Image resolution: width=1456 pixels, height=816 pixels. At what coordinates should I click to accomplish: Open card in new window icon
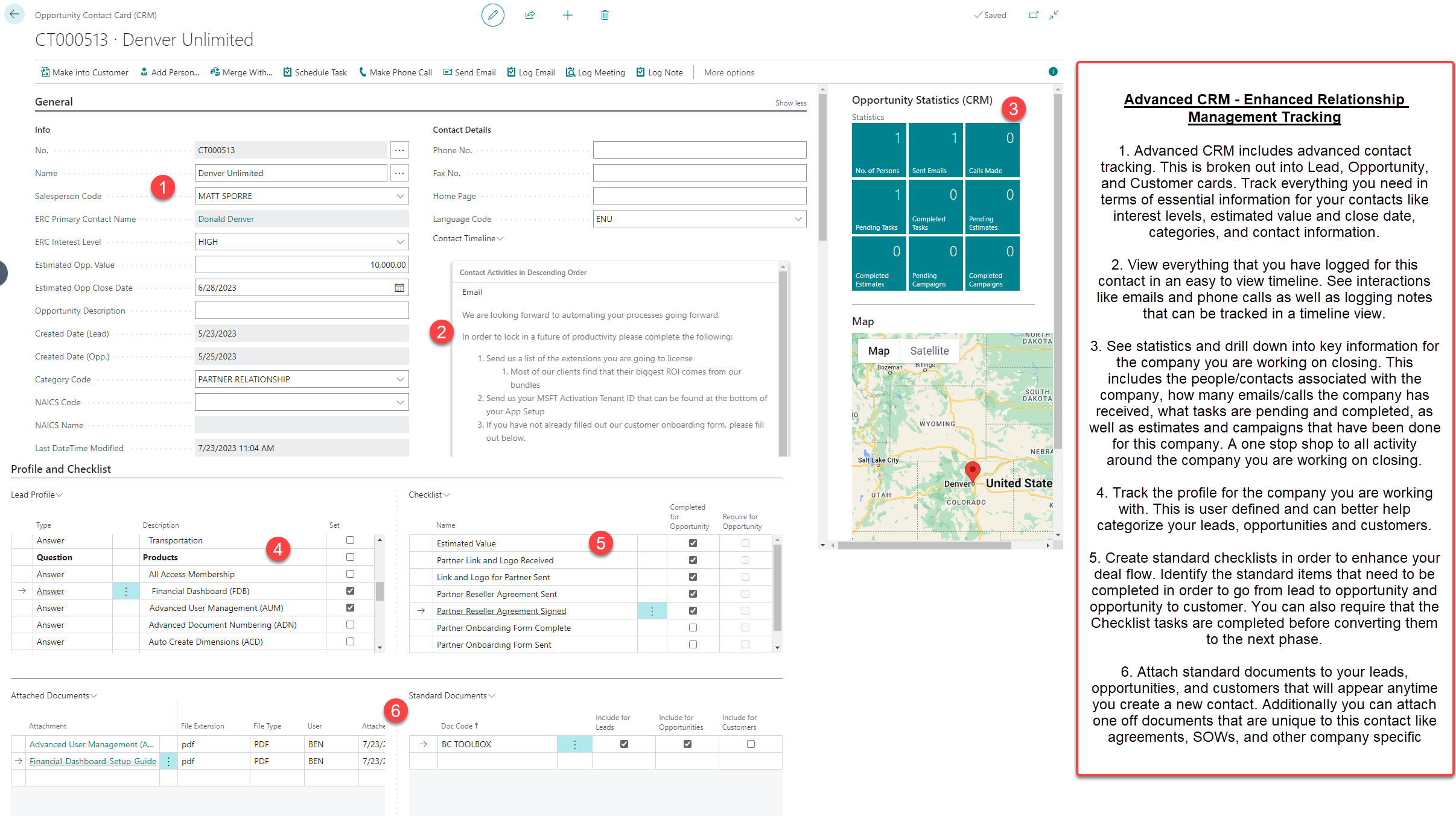(x=1034, y=15)
